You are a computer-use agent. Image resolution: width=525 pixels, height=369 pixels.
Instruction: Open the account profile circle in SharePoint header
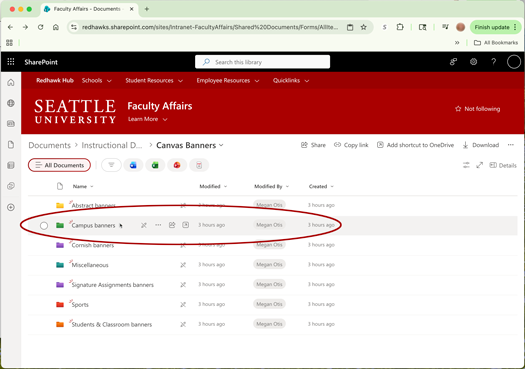(514, 62)
